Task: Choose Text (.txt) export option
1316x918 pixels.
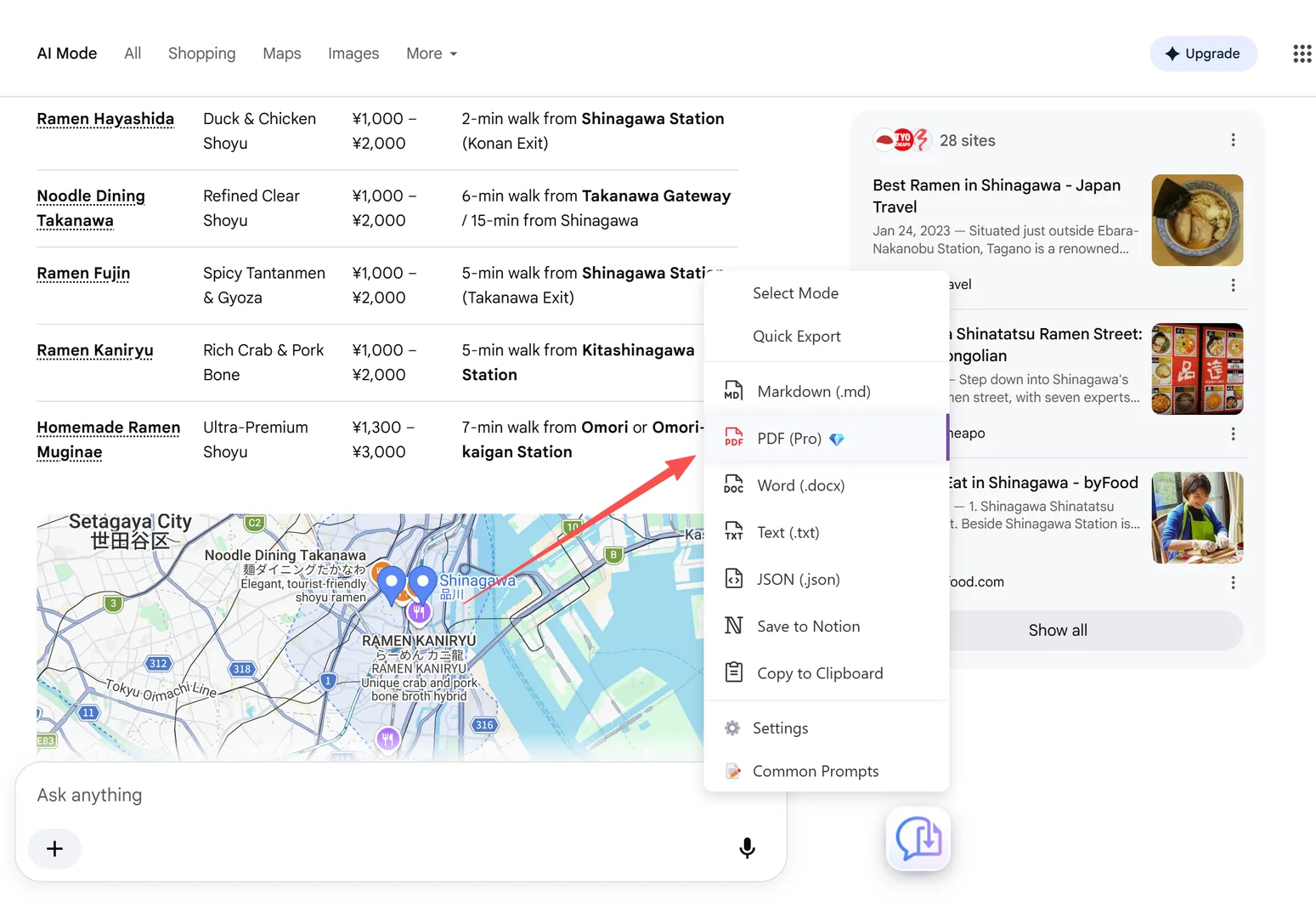Action: click(826, 532)
